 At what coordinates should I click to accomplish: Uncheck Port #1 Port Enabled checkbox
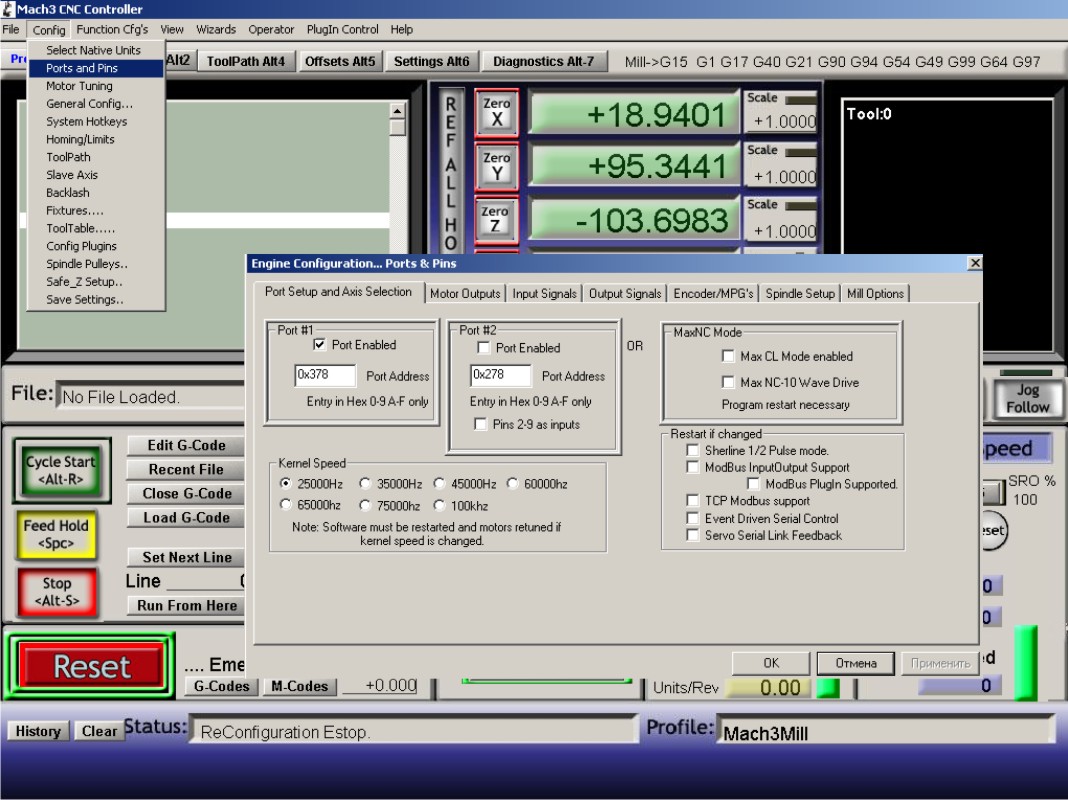pyautogui.click(x=320, y=345)
